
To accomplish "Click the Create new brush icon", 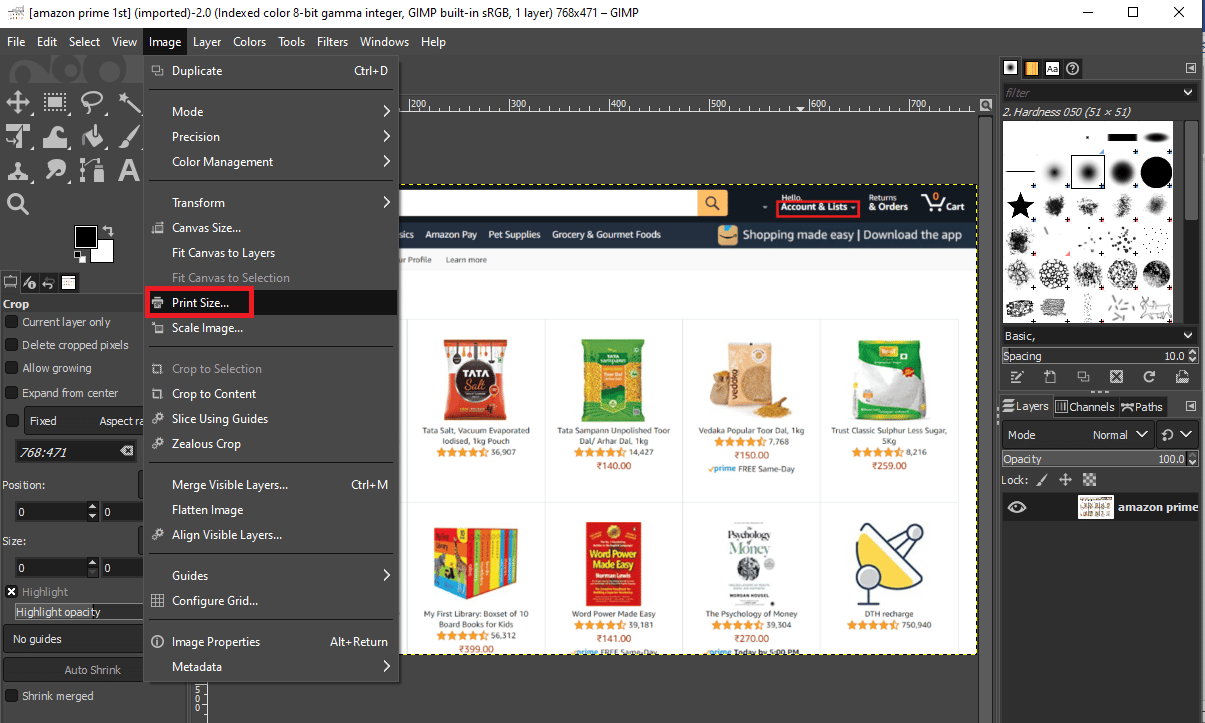I will pyautogui.click(x=1050, y=377).
